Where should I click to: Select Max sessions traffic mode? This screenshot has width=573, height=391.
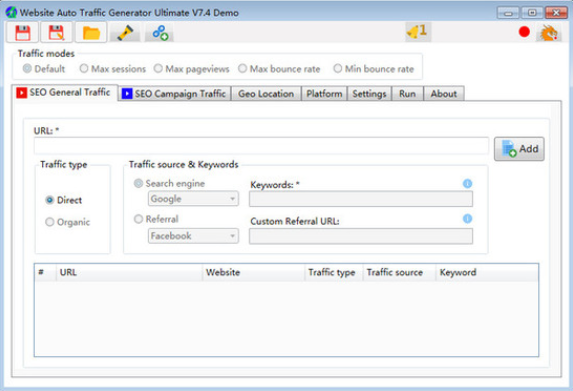click(113, 69)
